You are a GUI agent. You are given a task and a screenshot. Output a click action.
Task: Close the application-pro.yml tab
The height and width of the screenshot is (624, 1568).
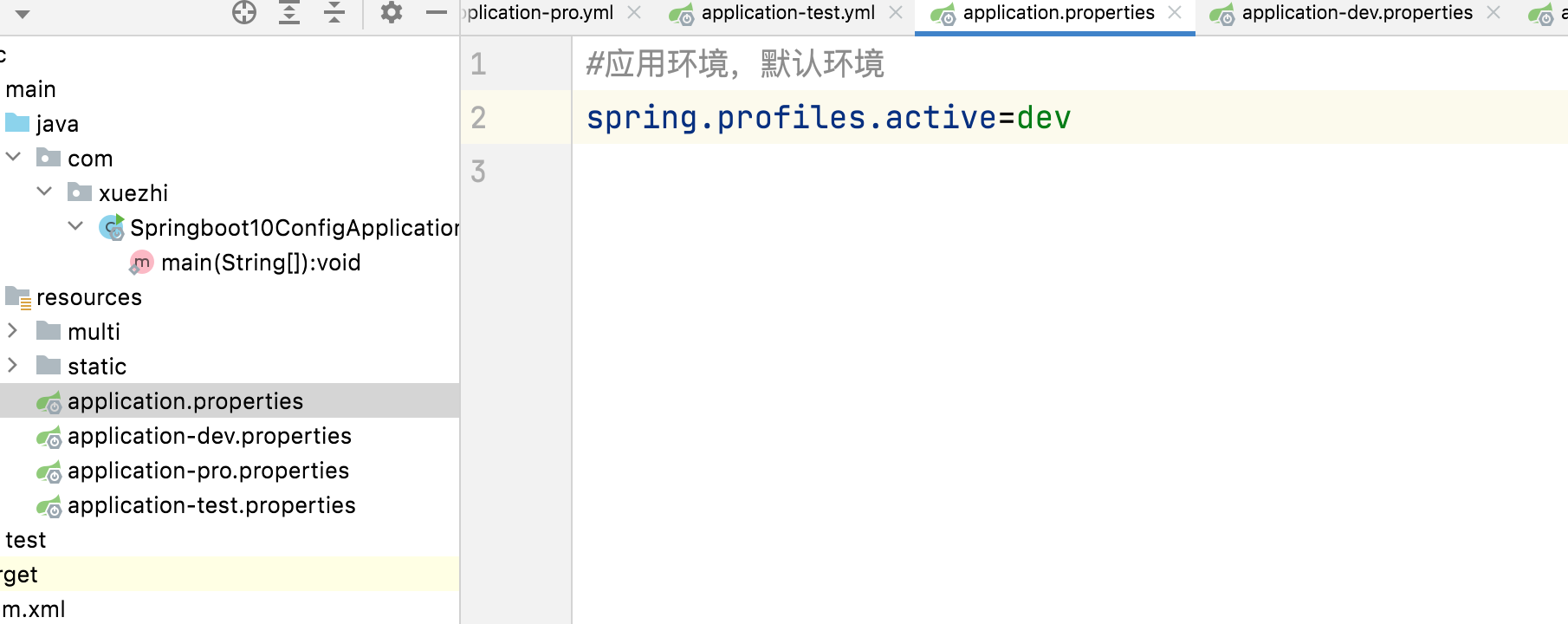634,12
